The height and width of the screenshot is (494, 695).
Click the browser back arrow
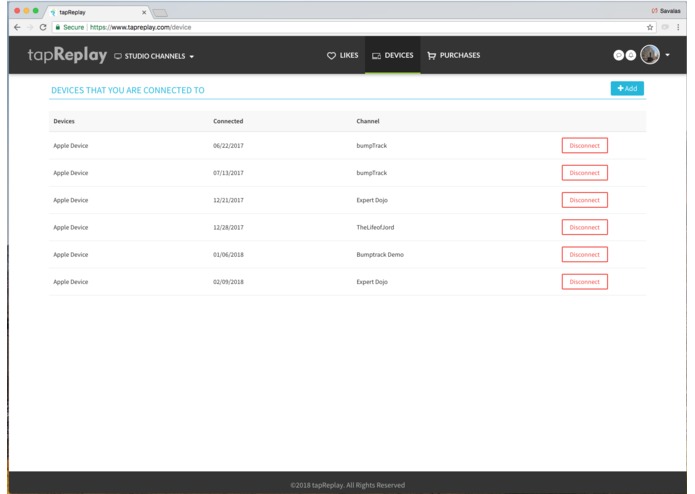(x=17, y=27)
